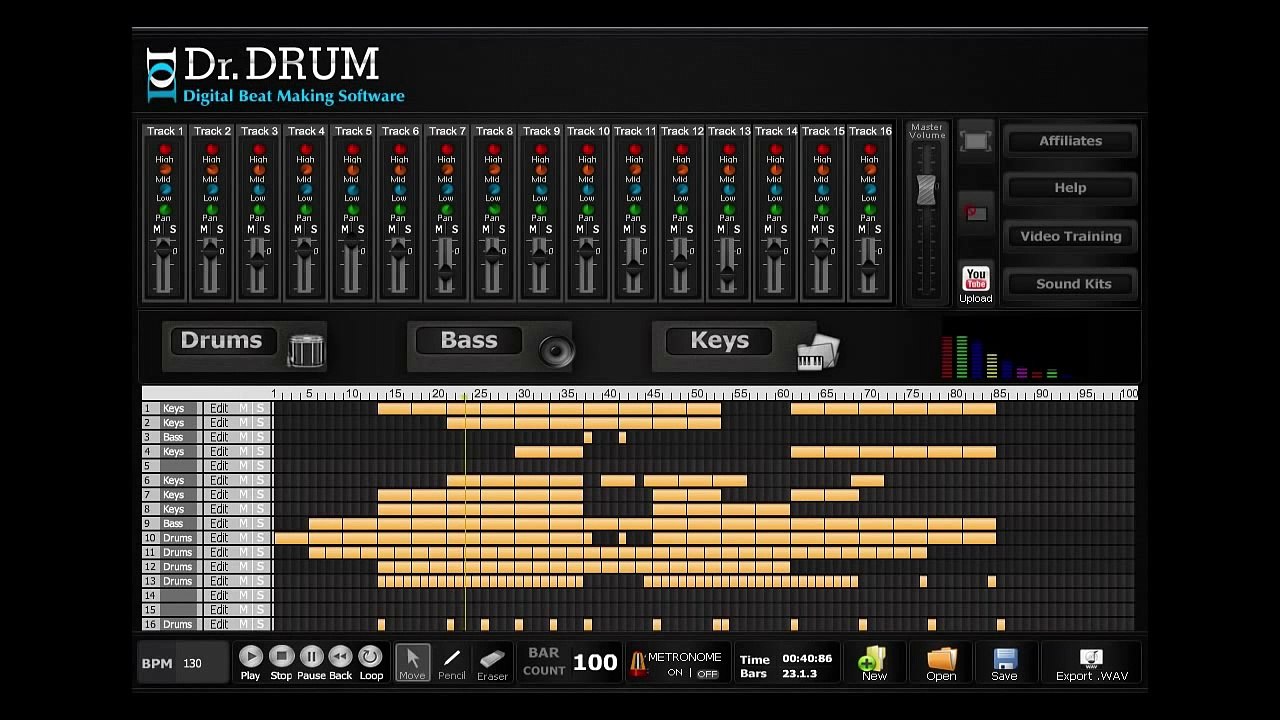This screenshot has width=1280, height=720.
Task: Open the Help page
Action: [x=1070, y=188]
